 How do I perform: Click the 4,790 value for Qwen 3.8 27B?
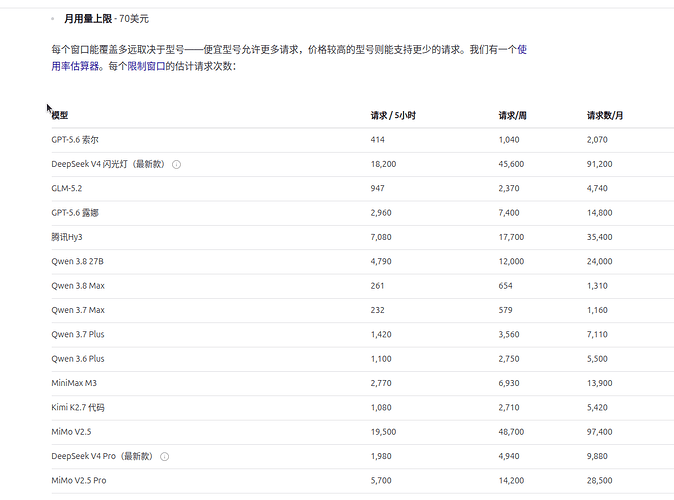[381, 261]
